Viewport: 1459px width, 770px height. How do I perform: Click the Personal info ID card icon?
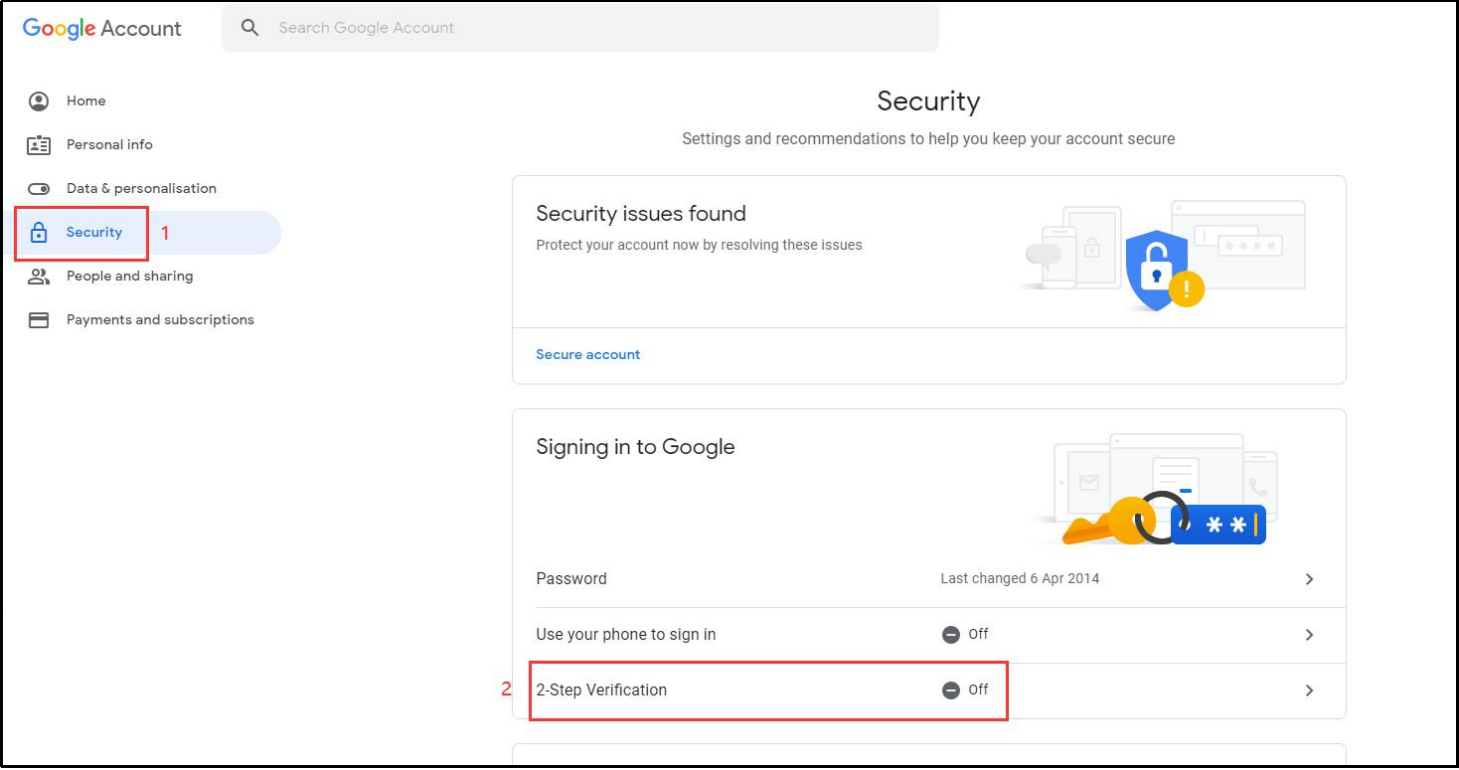(x=39, y=145)
